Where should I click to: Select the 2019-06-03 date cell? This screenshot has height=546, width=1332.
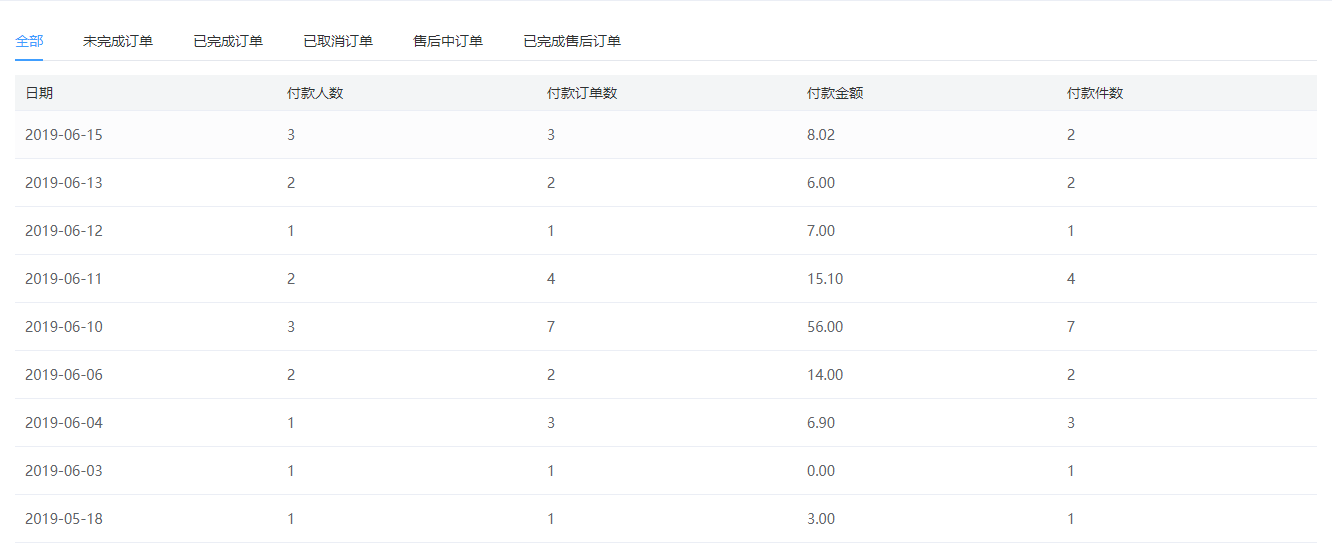coord(64,471)
